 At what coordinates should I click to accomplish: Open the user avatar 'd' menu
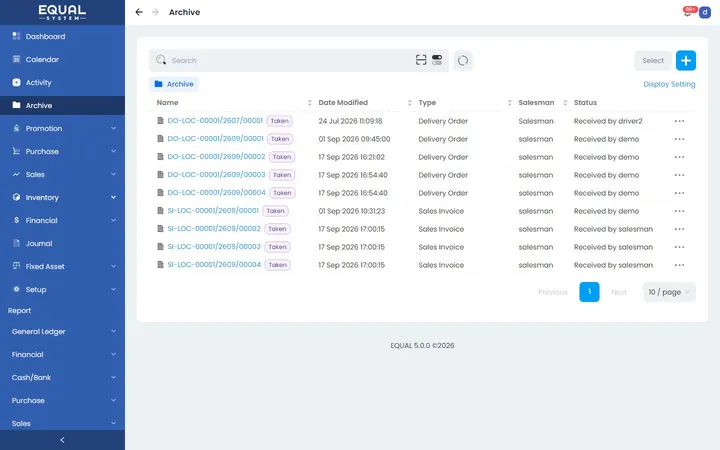point(705,12)
